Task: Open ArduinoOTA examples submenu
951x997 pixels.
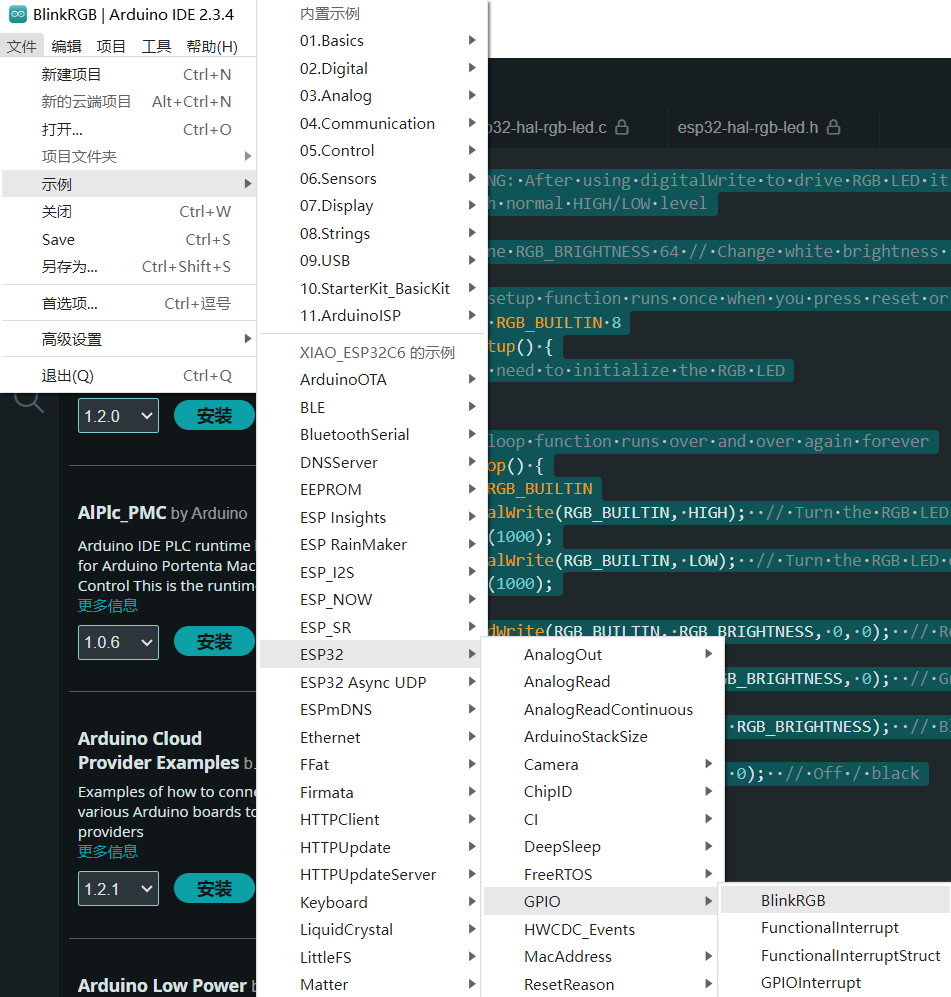Action: pyautogui.click(x=373, y=380)
